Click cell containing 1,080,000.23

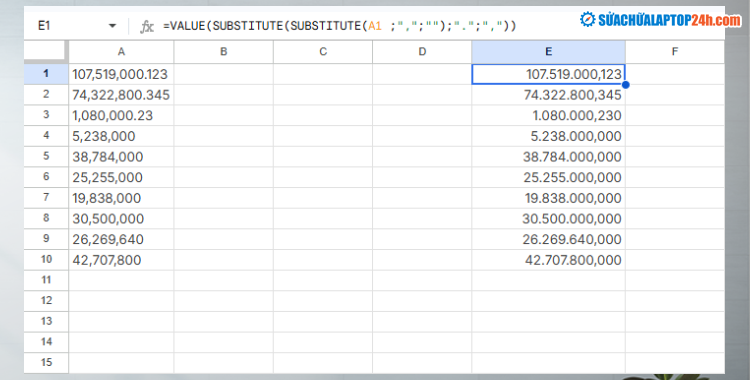[121, 115]
